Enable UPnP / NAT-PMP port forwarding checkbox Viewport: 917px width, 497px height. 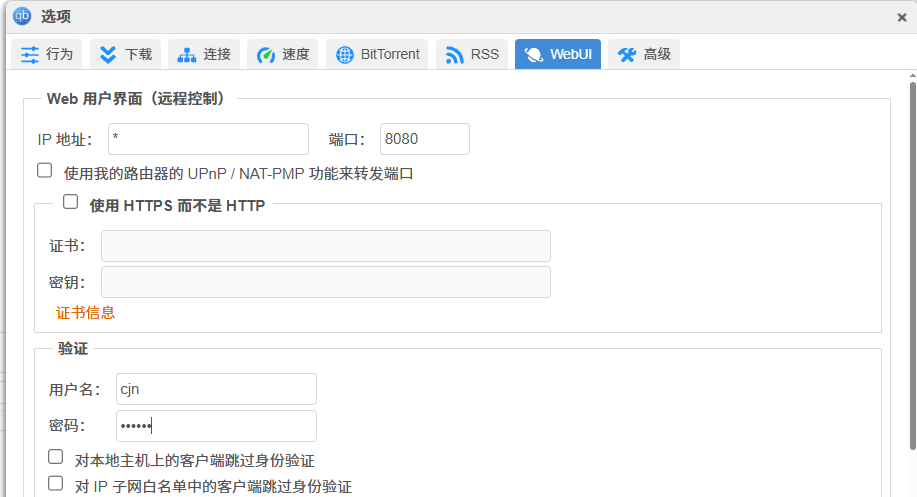tap(44, 171)
